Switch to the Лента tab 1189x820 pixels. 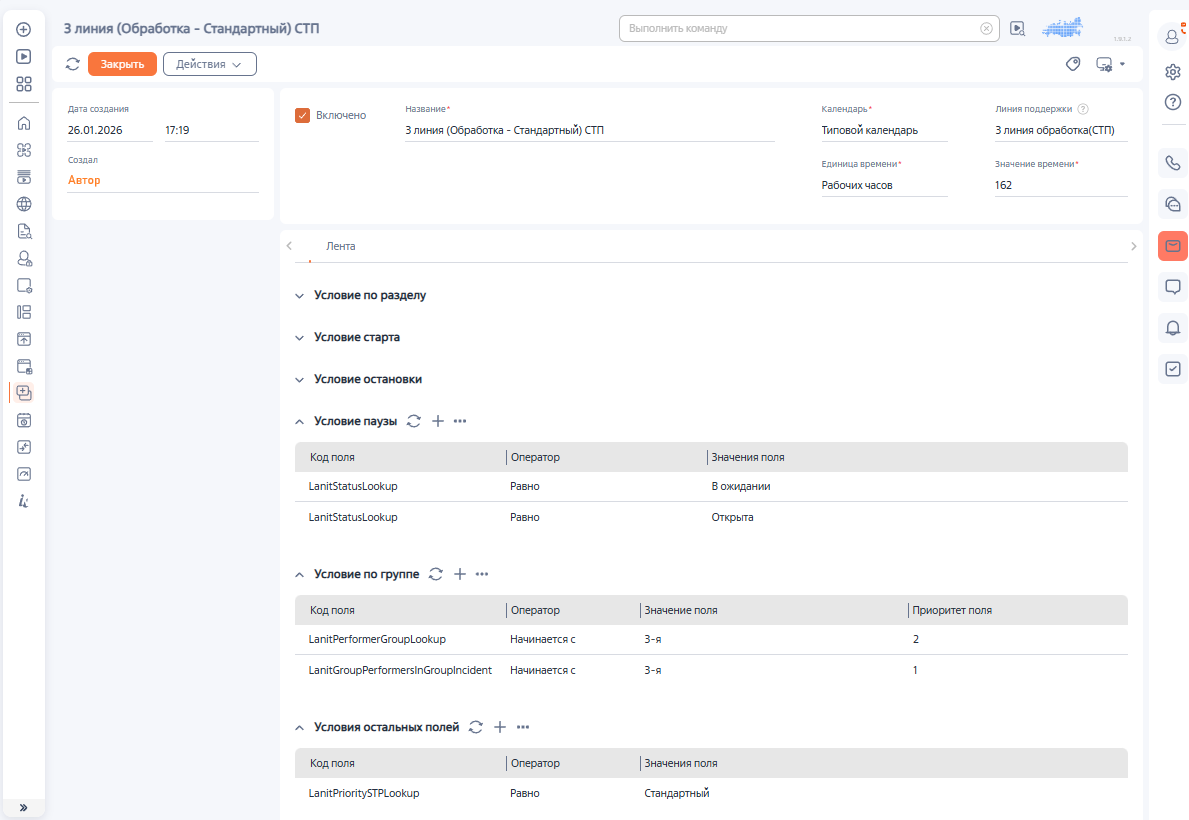(x=340, y=247)
